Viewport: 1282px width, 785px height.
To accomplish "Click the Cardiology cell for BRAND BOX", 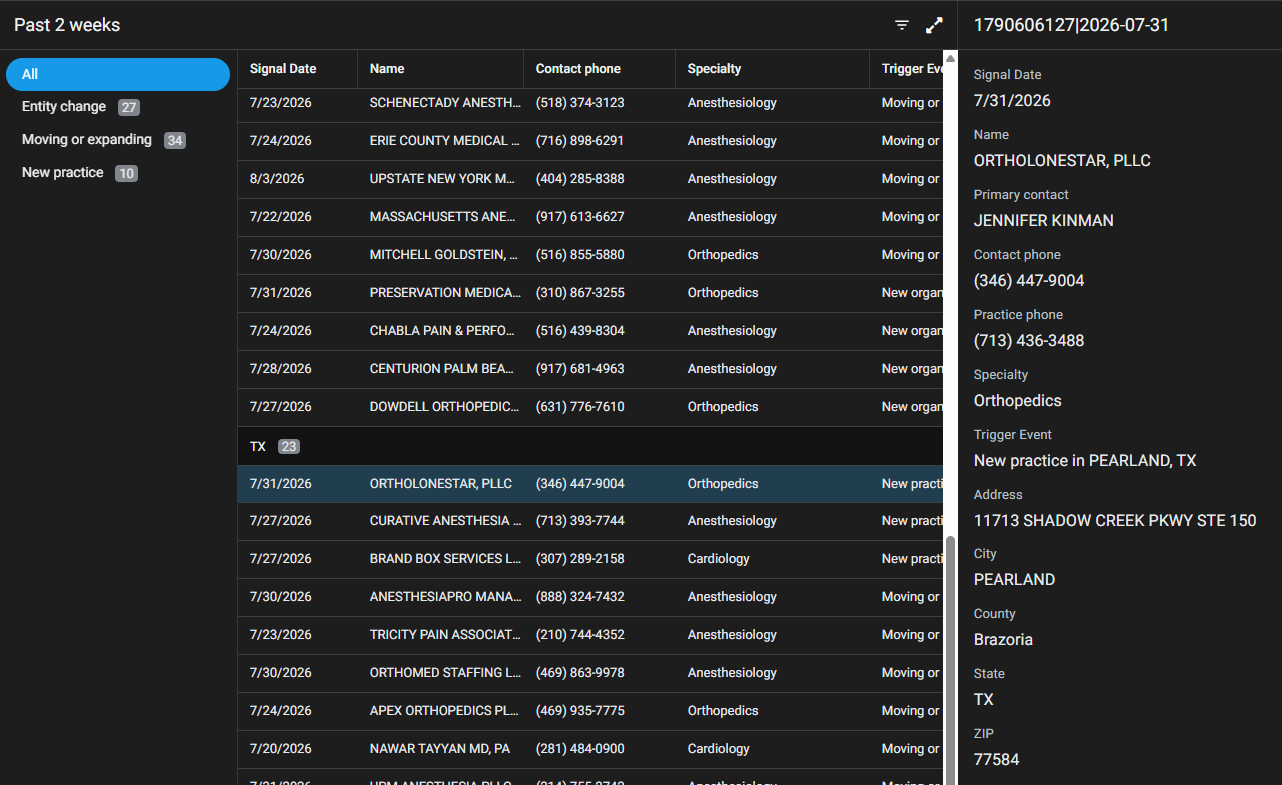I will click(718, 559).
